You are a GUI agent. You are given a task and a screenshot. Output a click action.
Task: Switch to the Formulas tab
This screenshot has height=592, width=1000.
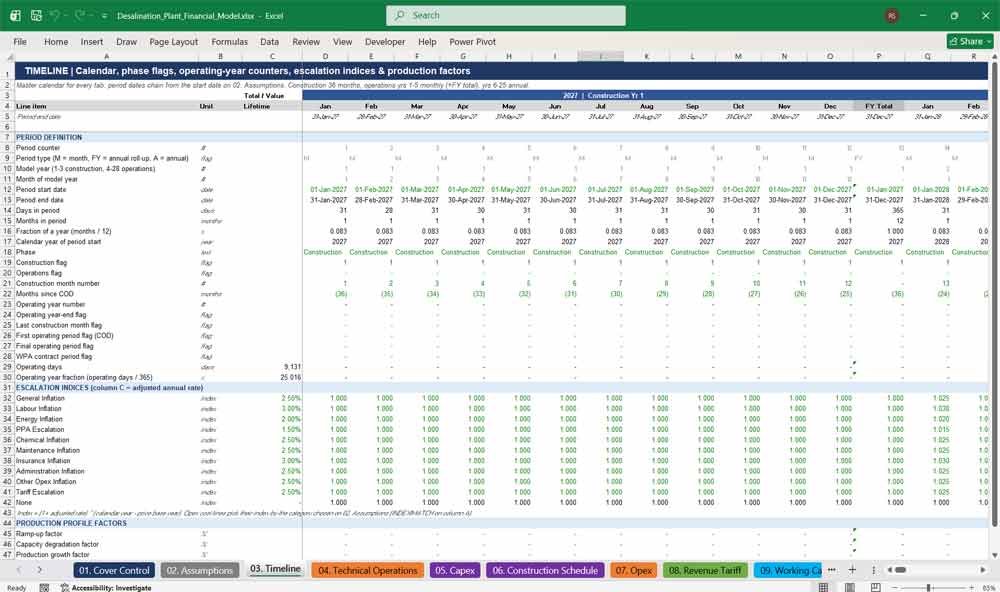230,41
